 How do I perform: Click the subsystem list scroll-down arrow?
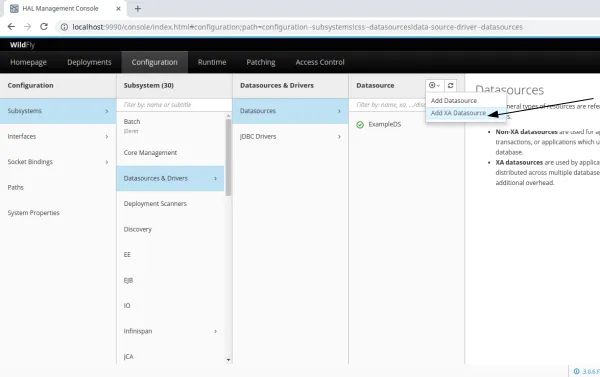228,360
